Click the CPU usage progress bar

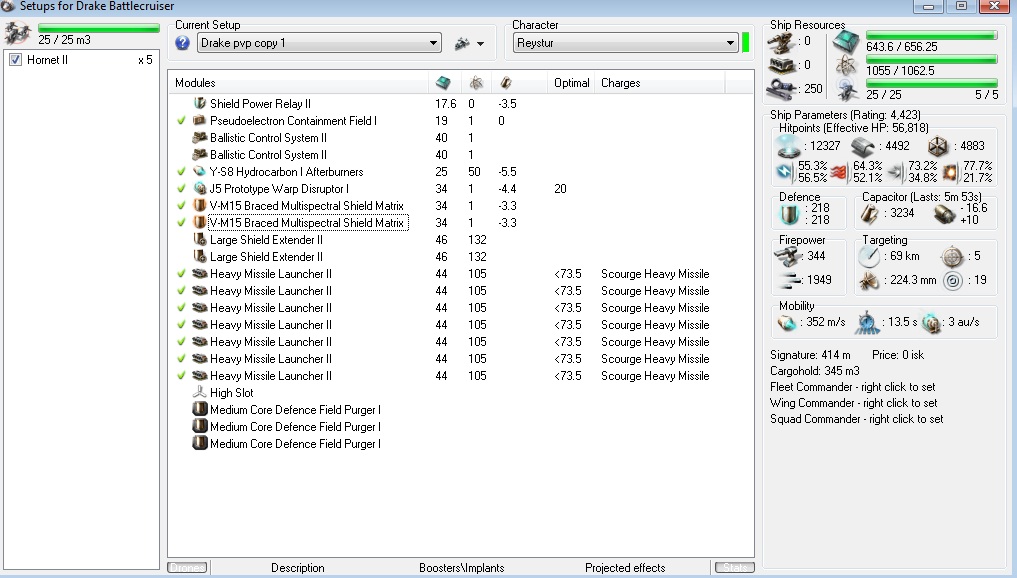point(931,36)
